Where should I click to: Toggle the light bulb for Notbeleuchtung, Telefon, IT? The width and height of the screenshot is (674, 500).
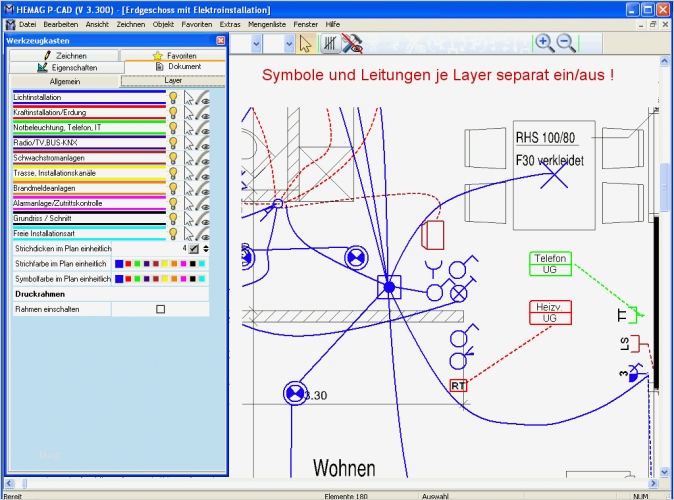[x=173, y=128]
